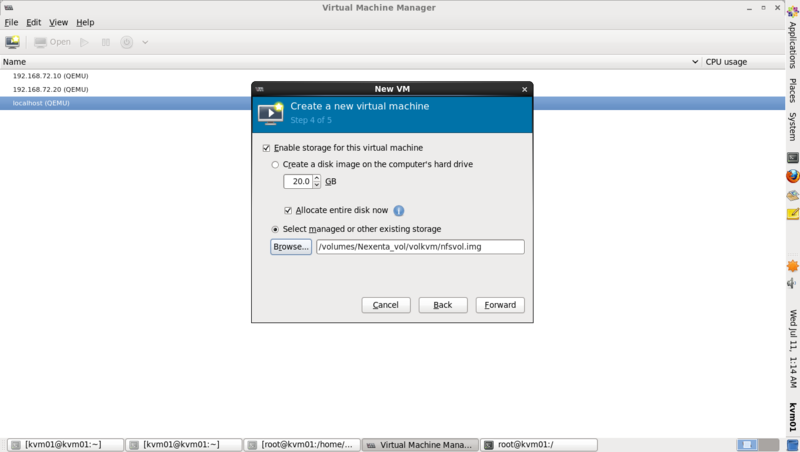The image size is (800, 452).
Task: Switch to [root@kvm01:/home/... taskbar window
Action: coord(302,445)
